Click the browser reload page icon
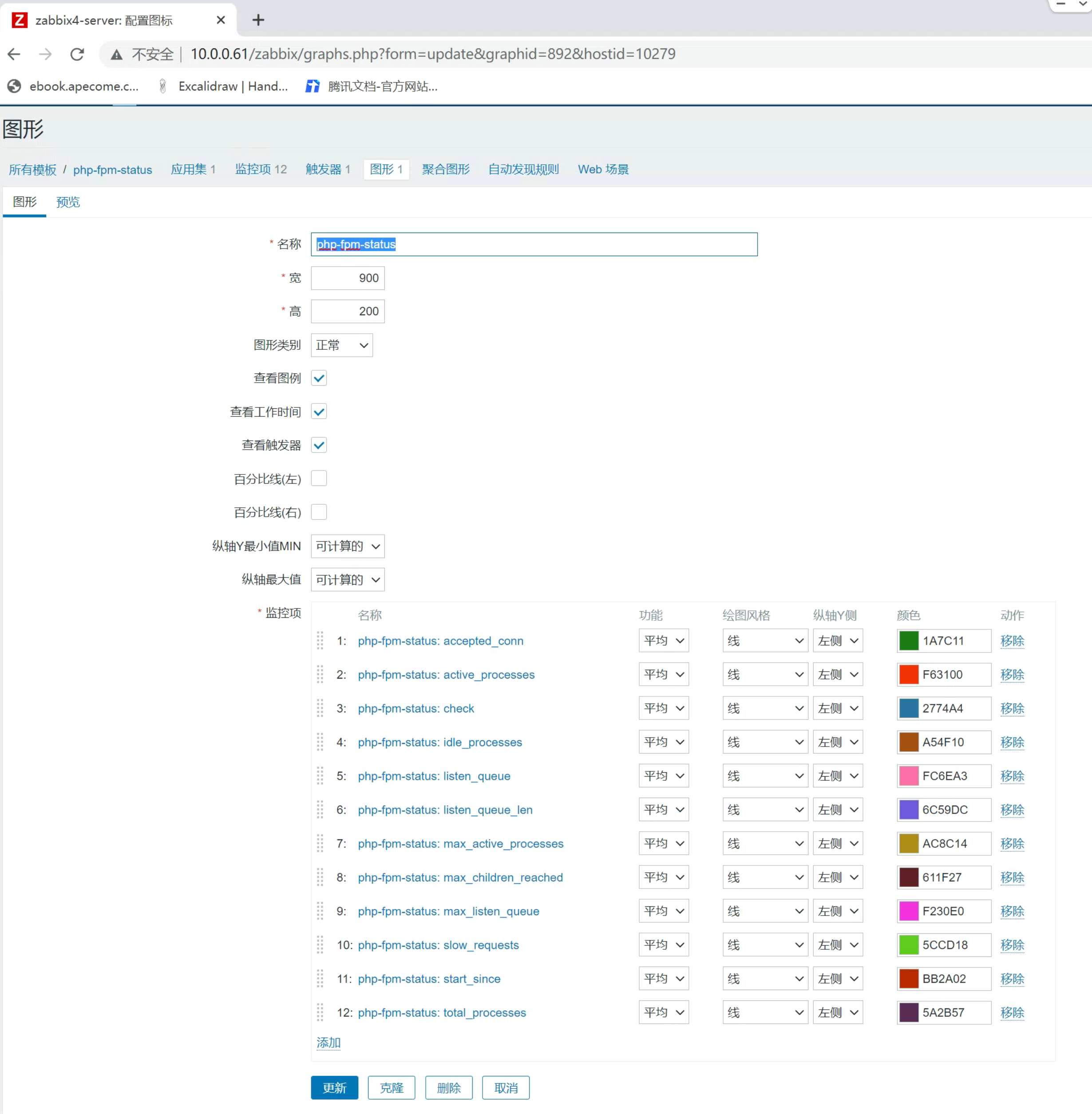 pos(77,54)
